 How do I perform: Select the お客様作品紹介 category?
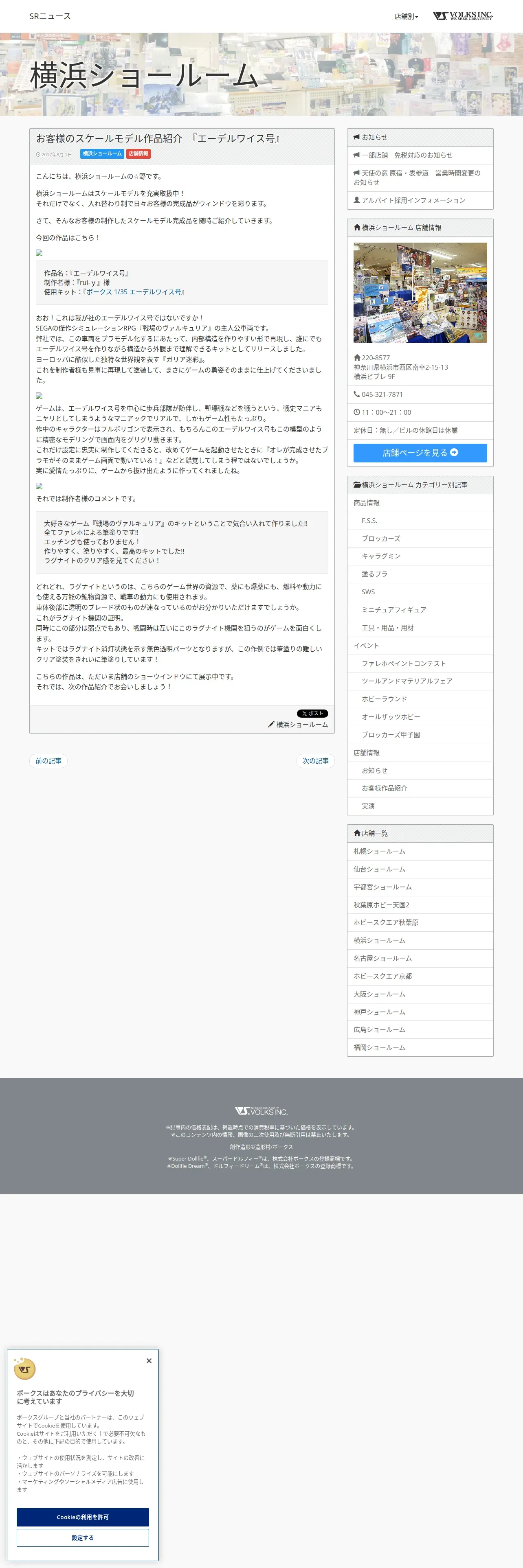(420, 788)
